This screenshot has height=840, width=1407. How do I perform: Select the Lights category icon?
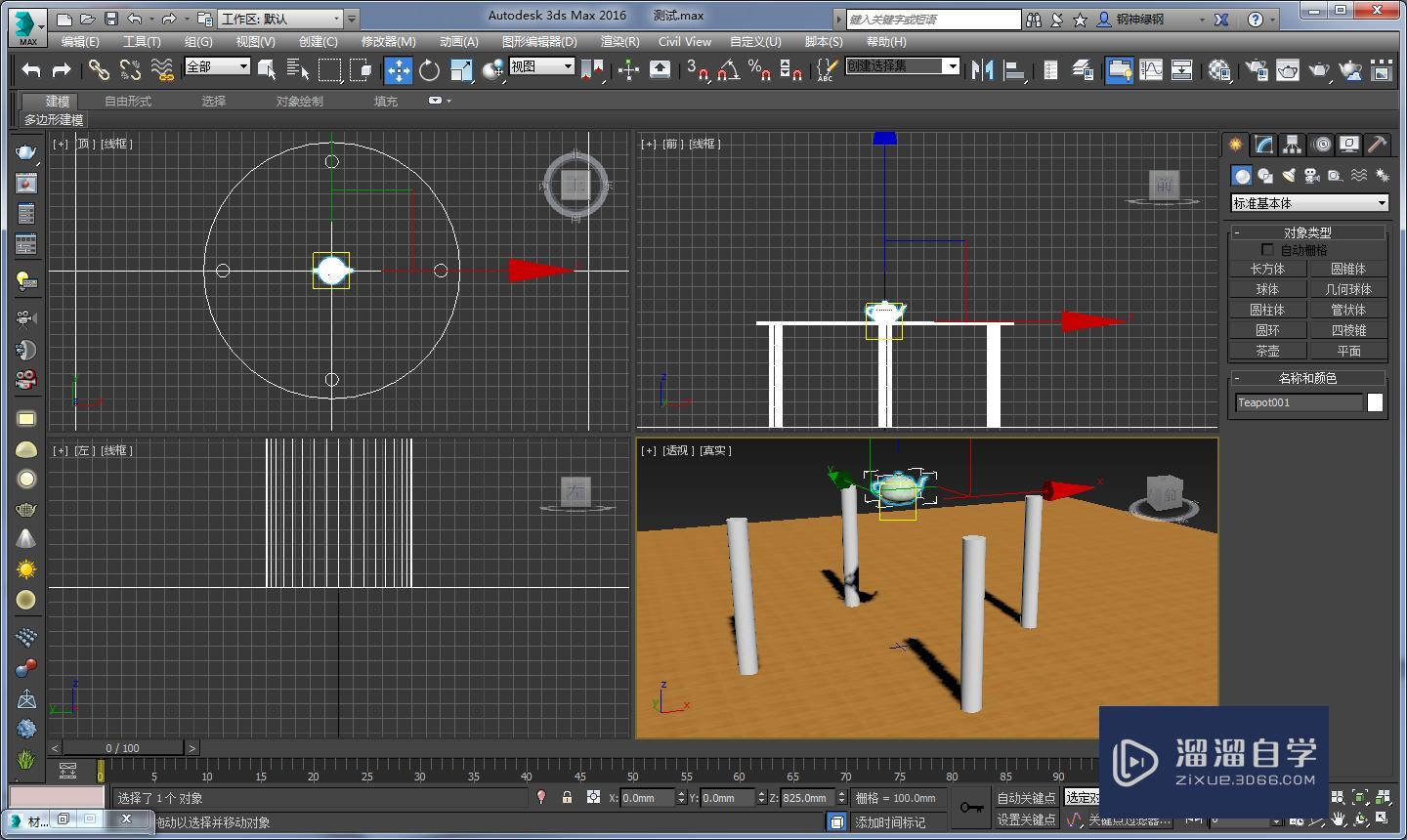(1289, 176)
